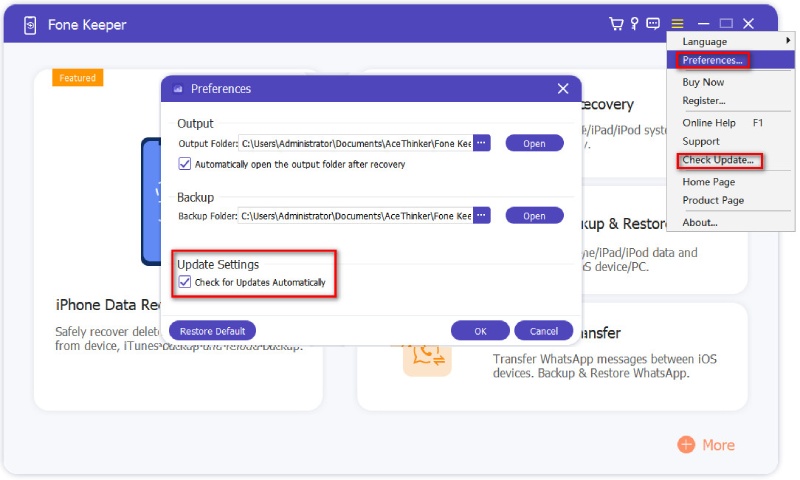Open Register... menu entry
This screenshot has height=480, width=800.
pyautogui.click(x=731, y=100)
